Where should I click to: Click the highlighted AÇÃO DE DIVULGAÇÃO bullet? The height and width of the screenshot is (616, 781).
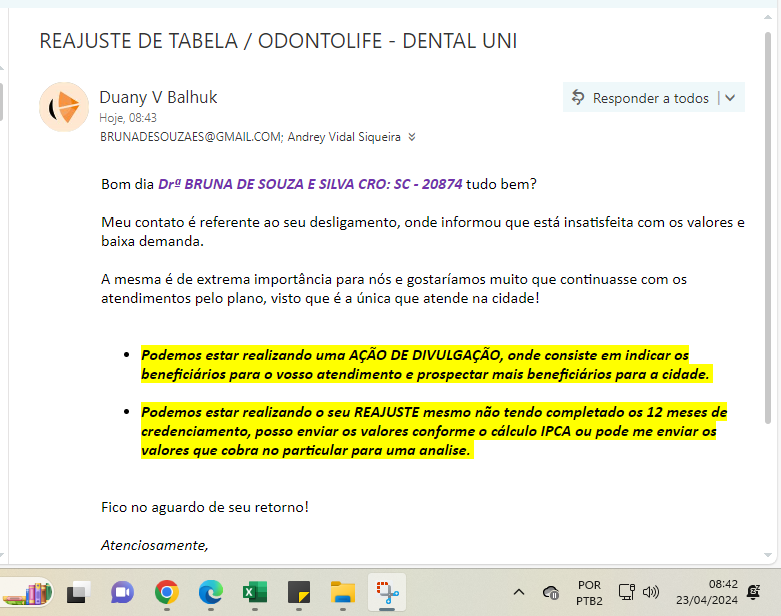coord(426,365)
